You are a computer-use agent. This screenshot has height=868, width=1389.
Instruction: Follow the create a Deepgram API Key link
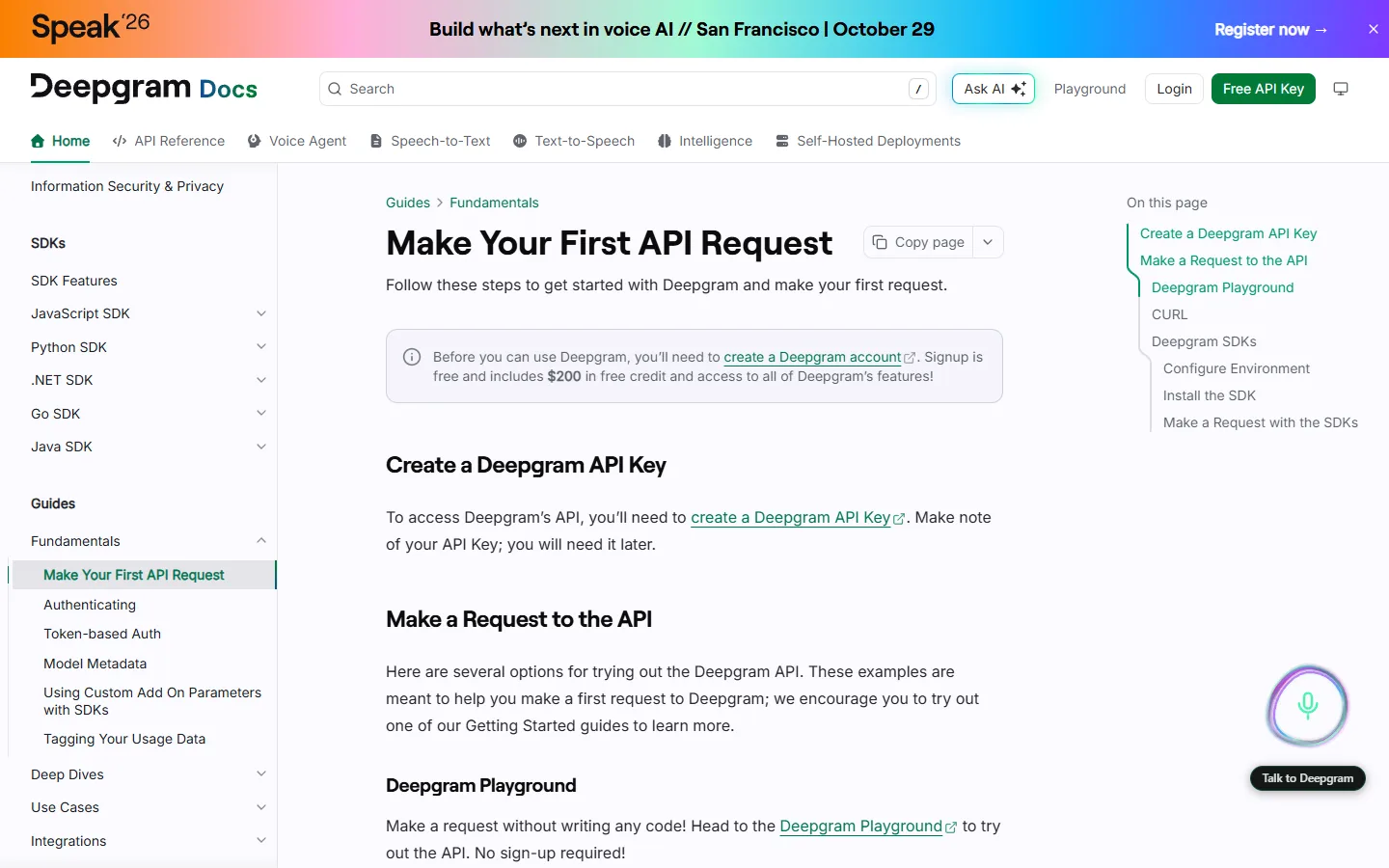coord(798,517)
